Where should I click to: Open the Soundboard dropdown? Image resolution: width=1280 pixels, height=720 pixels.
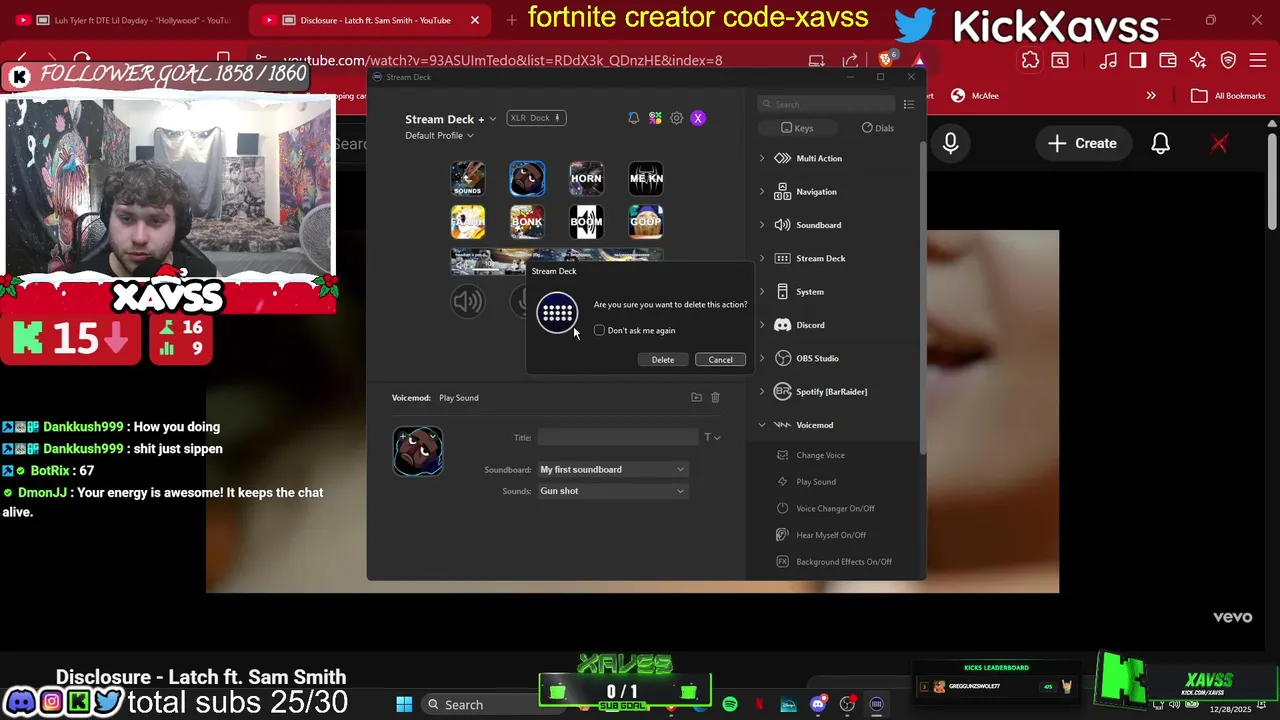(612, 470)
